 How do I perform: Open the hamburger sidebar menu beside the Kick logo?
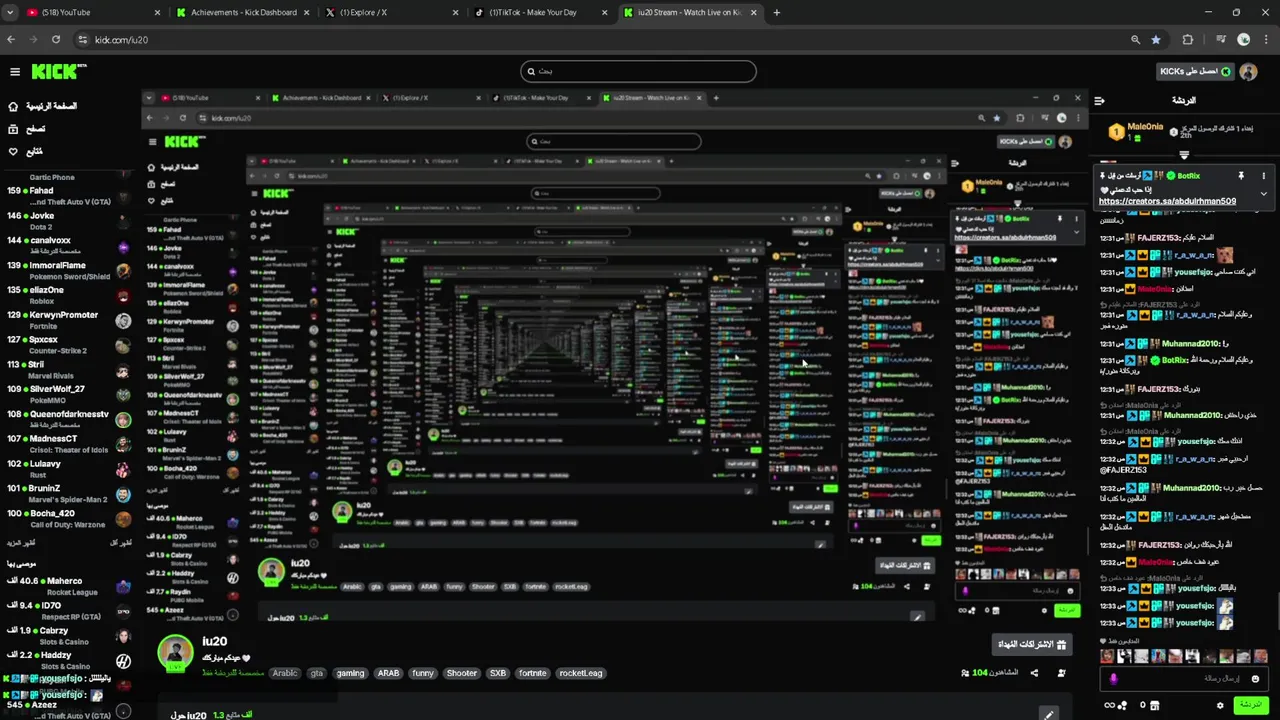coord(15,72)
